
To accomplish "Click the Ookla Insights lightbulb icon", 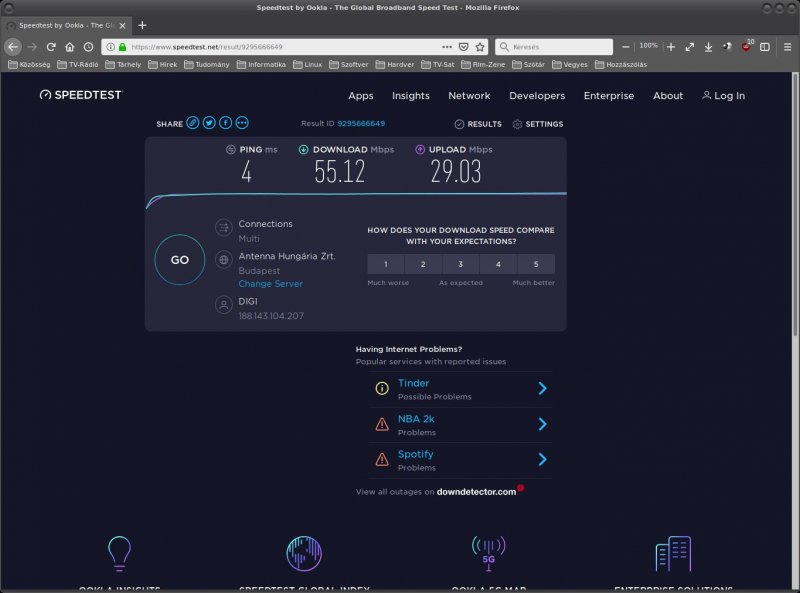I will (x=119, y=553).
